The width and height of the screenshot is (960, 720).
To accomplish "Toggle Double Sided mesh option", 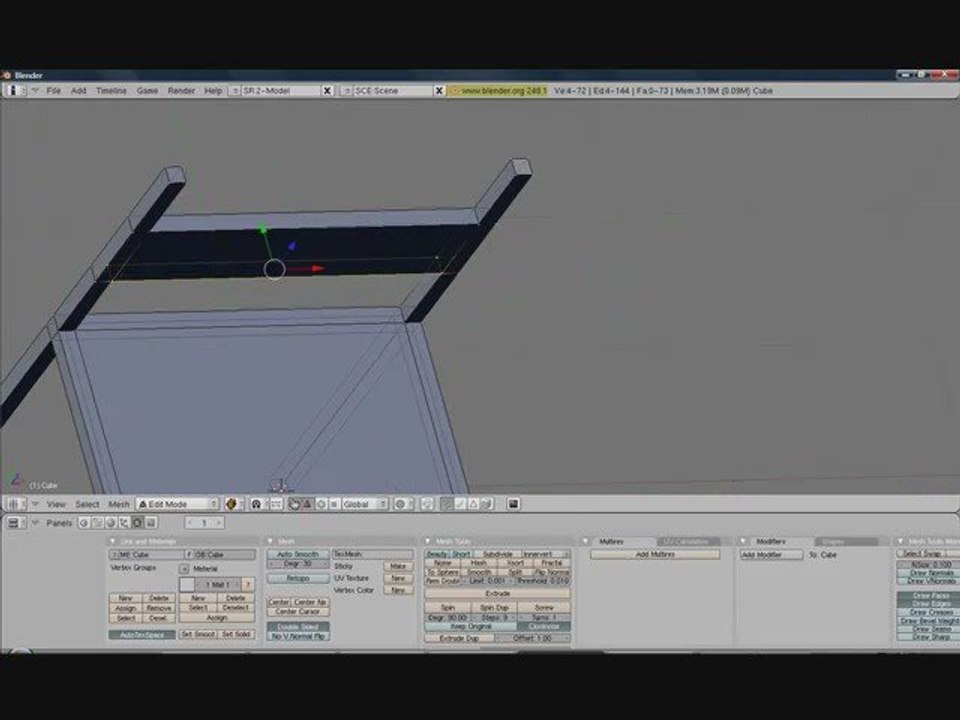I will tap(298, 627).
